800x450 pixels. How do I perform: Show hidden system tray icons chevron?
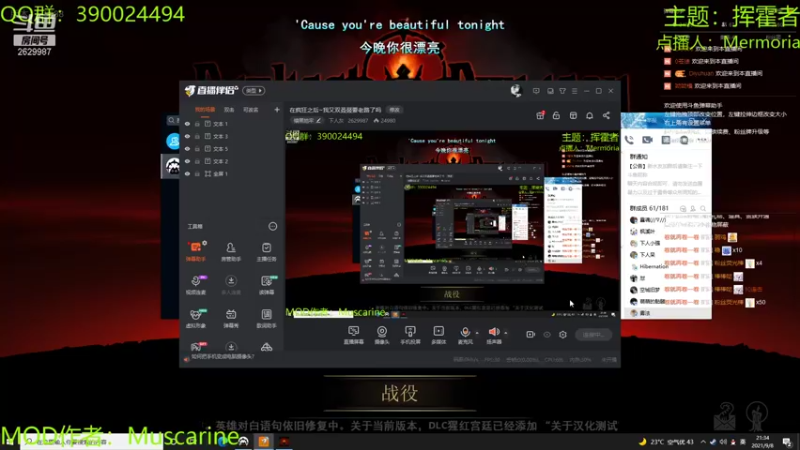pyautogui.click(x=703, y=442)
